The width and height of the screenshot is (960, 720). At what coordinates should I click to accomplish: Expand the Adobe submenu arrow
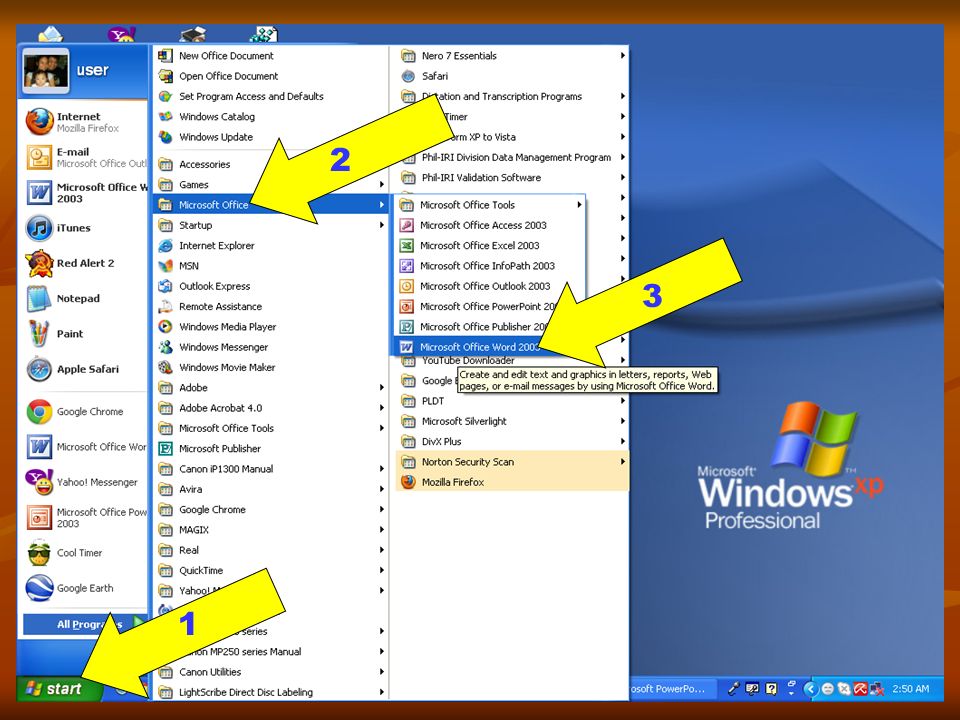(x=381, y=388)
